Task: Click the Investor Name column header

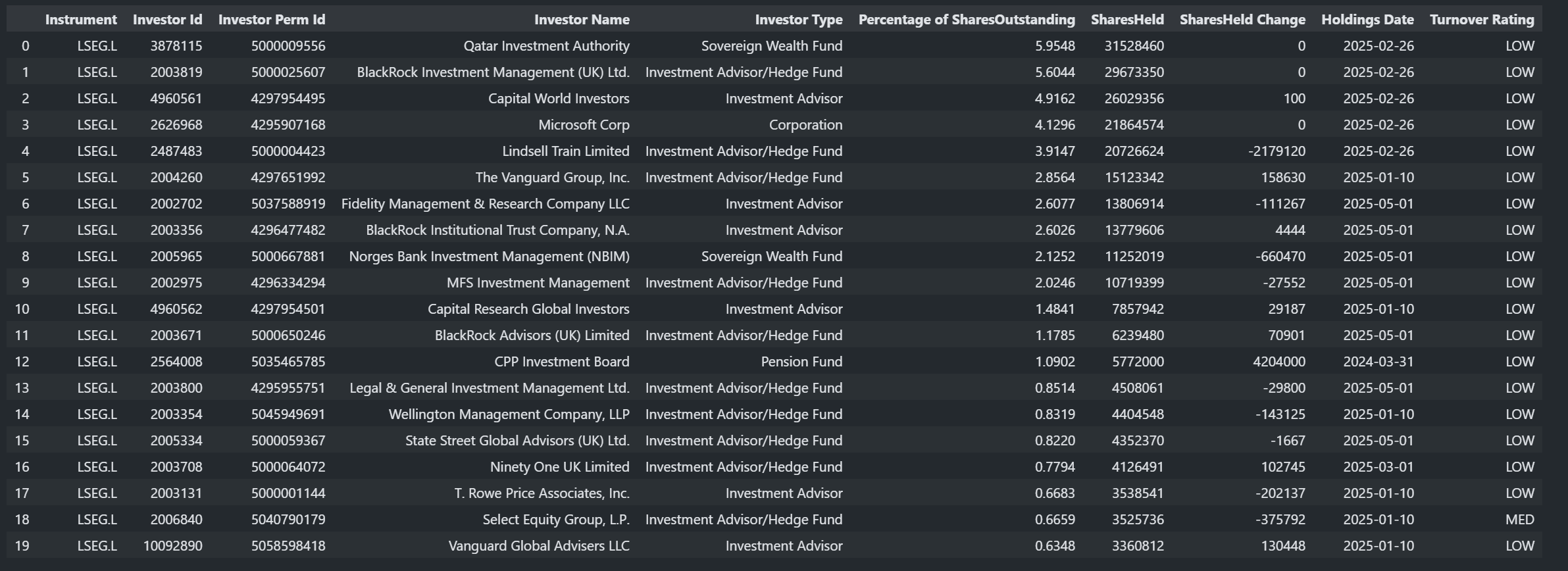Action: pos(582,20)
